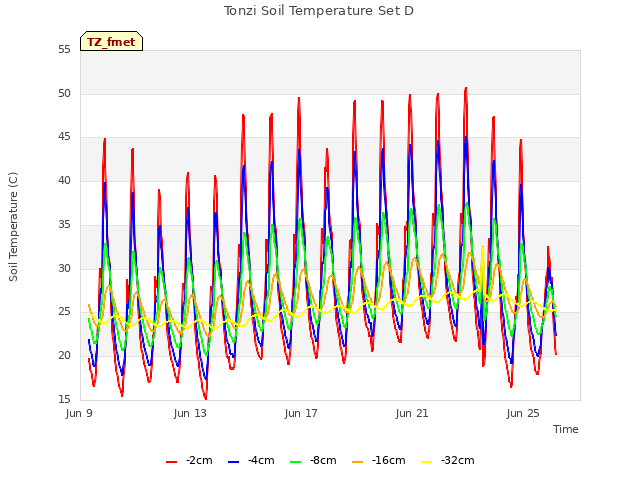Click the Jun 9 x-axis tick label
Screen dimensions: 640x480
[79, 413]
